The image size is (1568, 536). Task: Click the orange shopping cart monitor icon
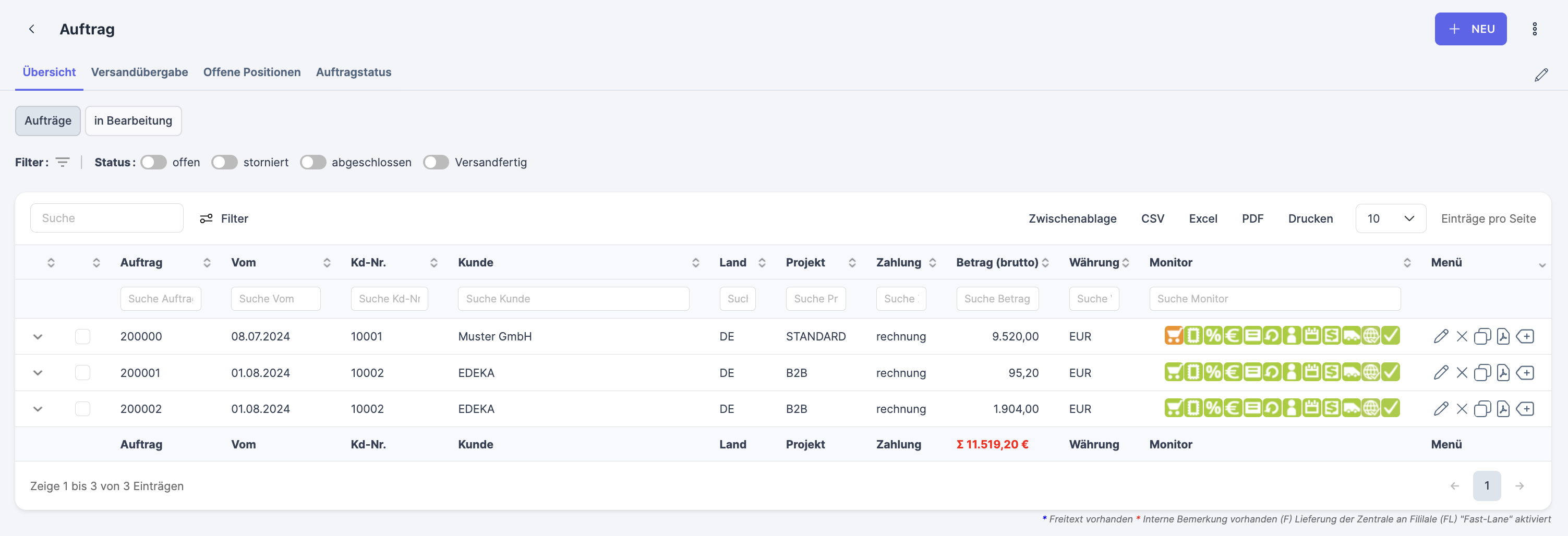tap(1174, 336)
